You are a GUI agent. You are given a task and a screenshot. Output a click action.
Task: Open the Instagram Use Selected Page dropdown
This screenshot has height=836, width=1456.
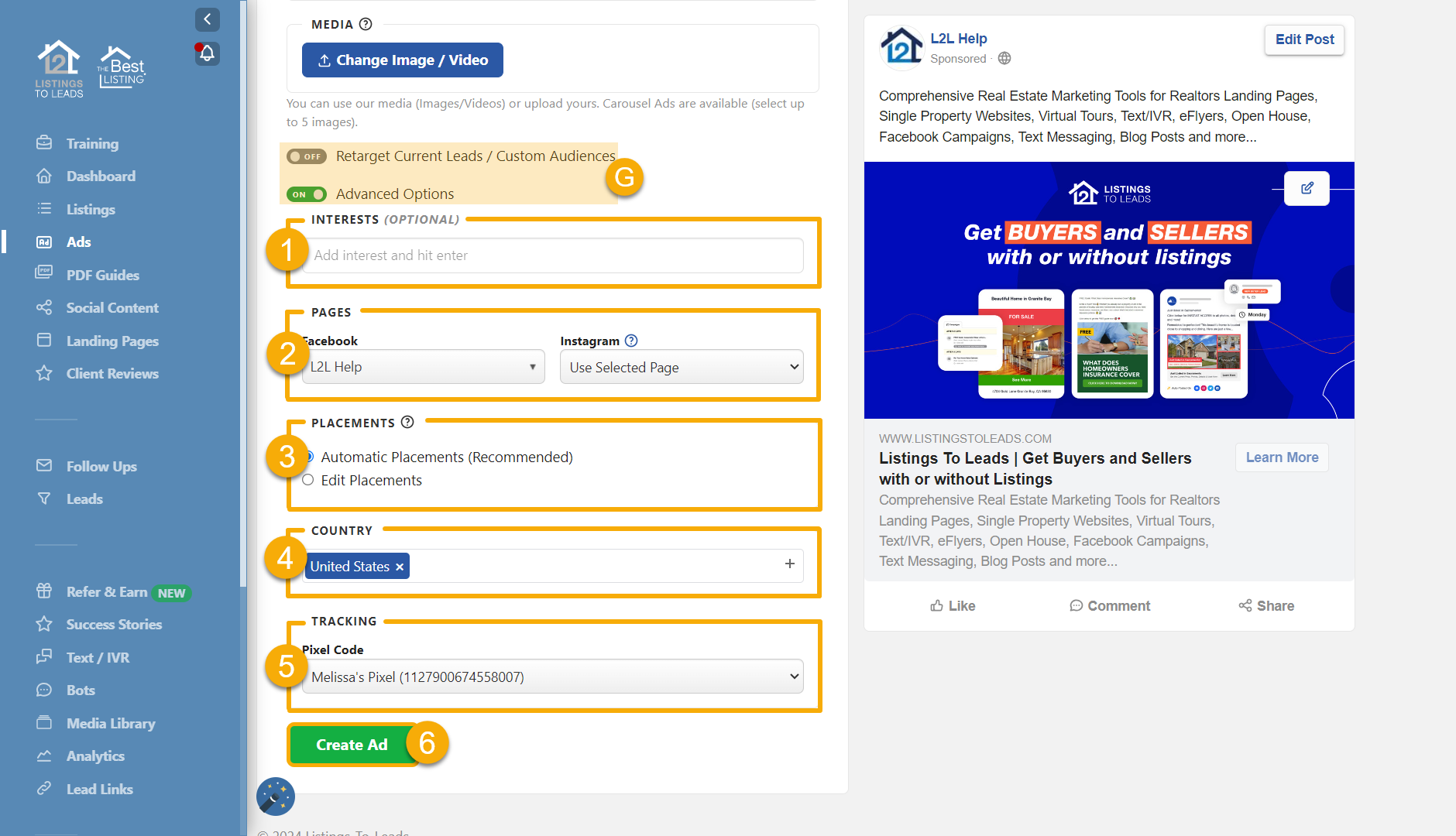point(681,366)
